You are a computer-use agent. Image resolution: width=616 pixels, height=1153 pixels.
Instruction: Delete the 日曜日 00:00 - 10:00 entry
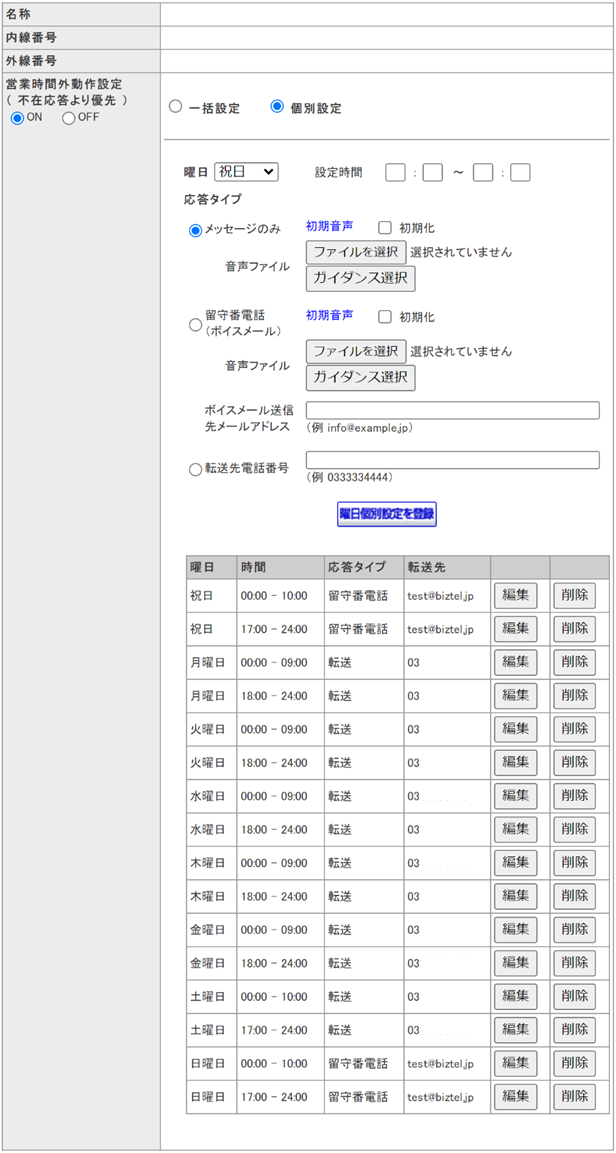(574, 1063)
